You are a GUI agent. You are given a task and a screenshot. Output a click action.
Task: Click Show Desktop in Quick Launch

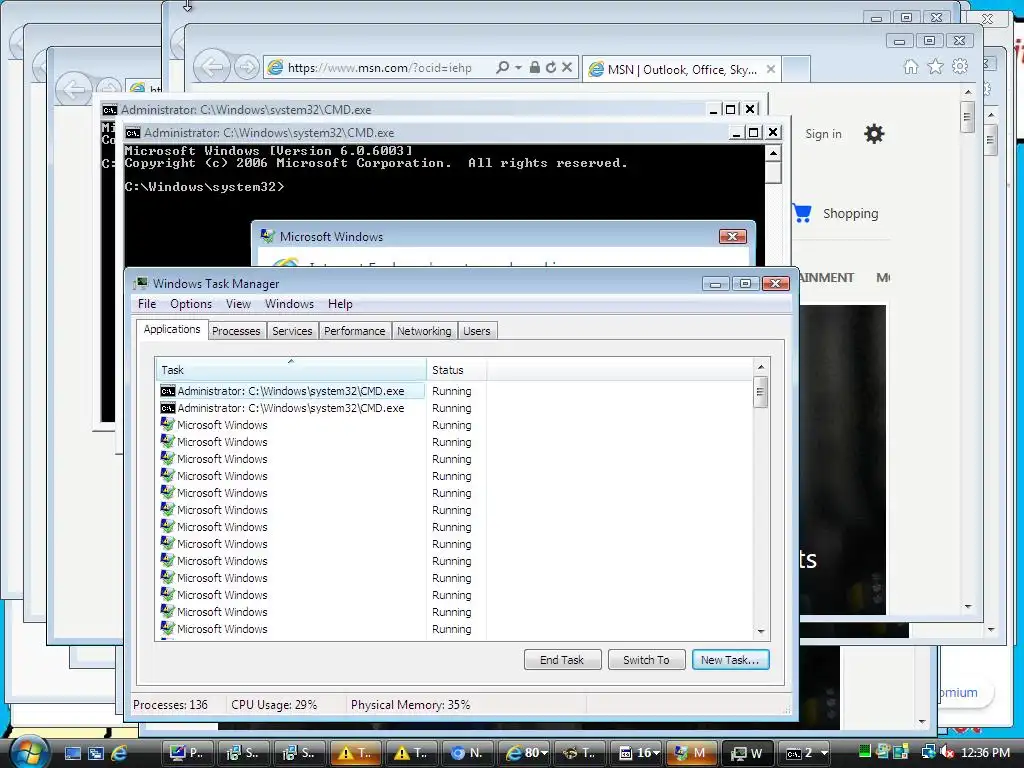[72, 753]
